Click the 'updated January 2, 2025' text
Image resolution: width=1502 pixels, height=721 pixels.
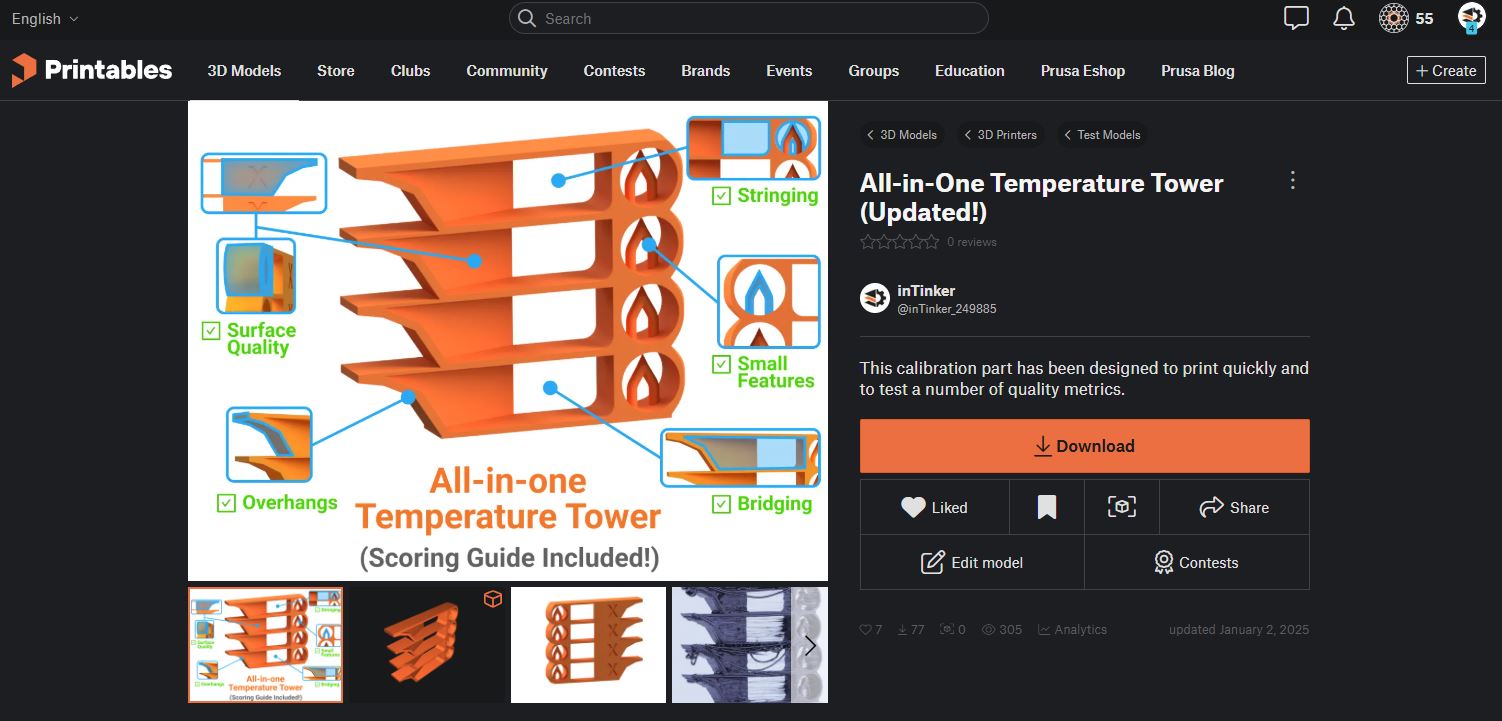pyautogui.click(x=1239, y=630)
